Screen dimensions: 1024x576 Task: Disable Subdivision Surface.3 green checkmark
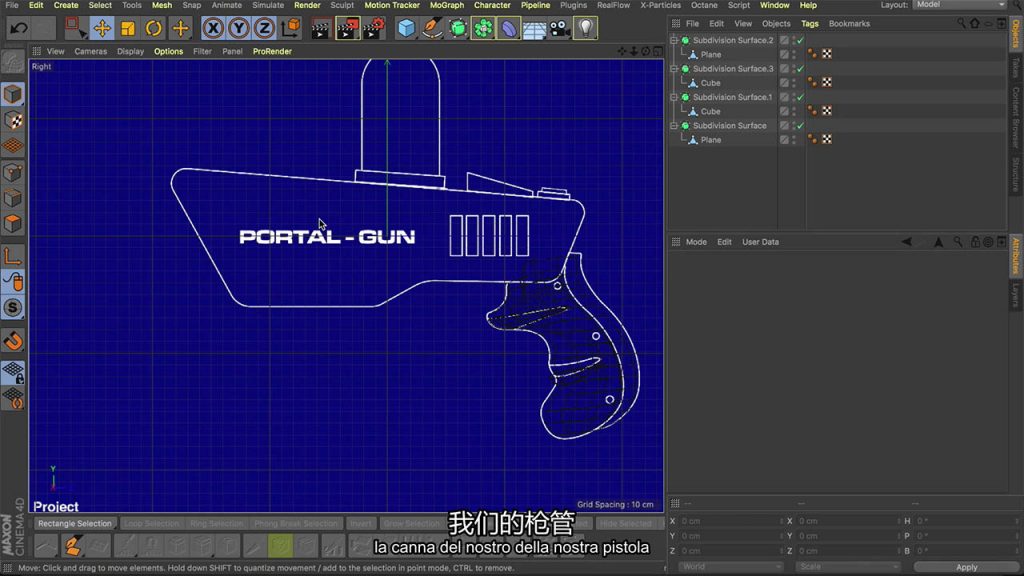click(x=801, y=69)
